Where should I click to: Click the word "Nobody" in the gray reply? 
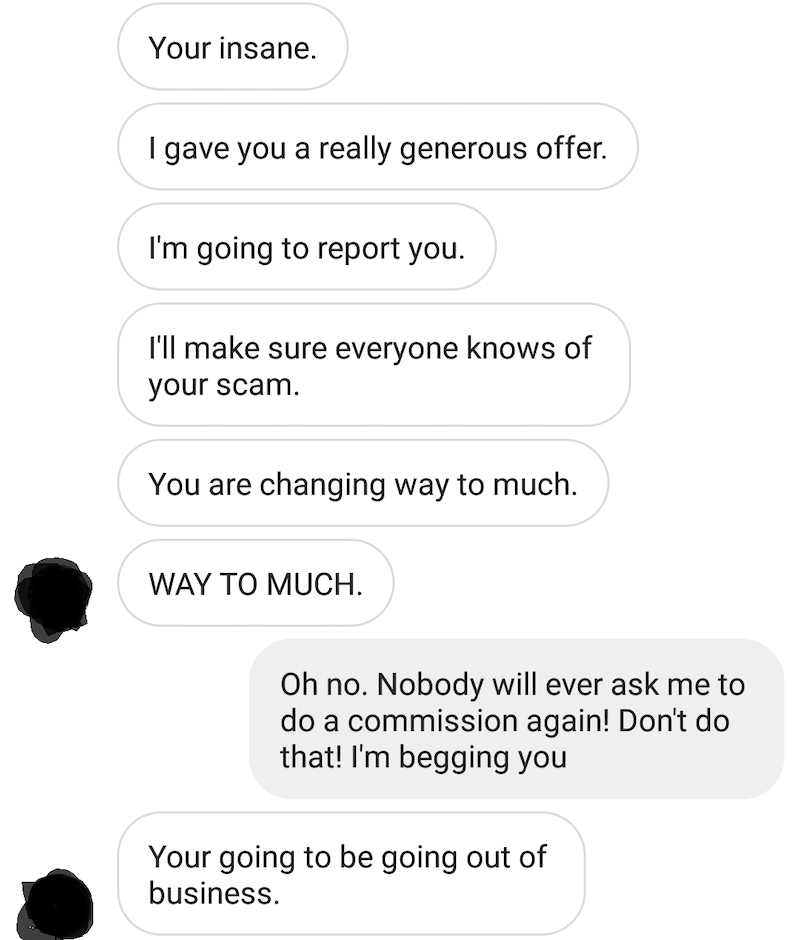430,685
